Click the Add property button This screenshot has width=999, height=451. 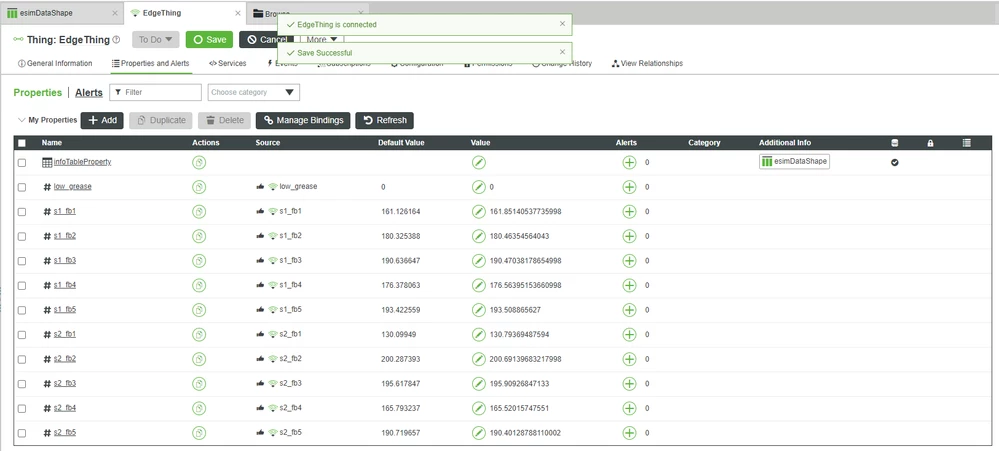tap(102, 120)
